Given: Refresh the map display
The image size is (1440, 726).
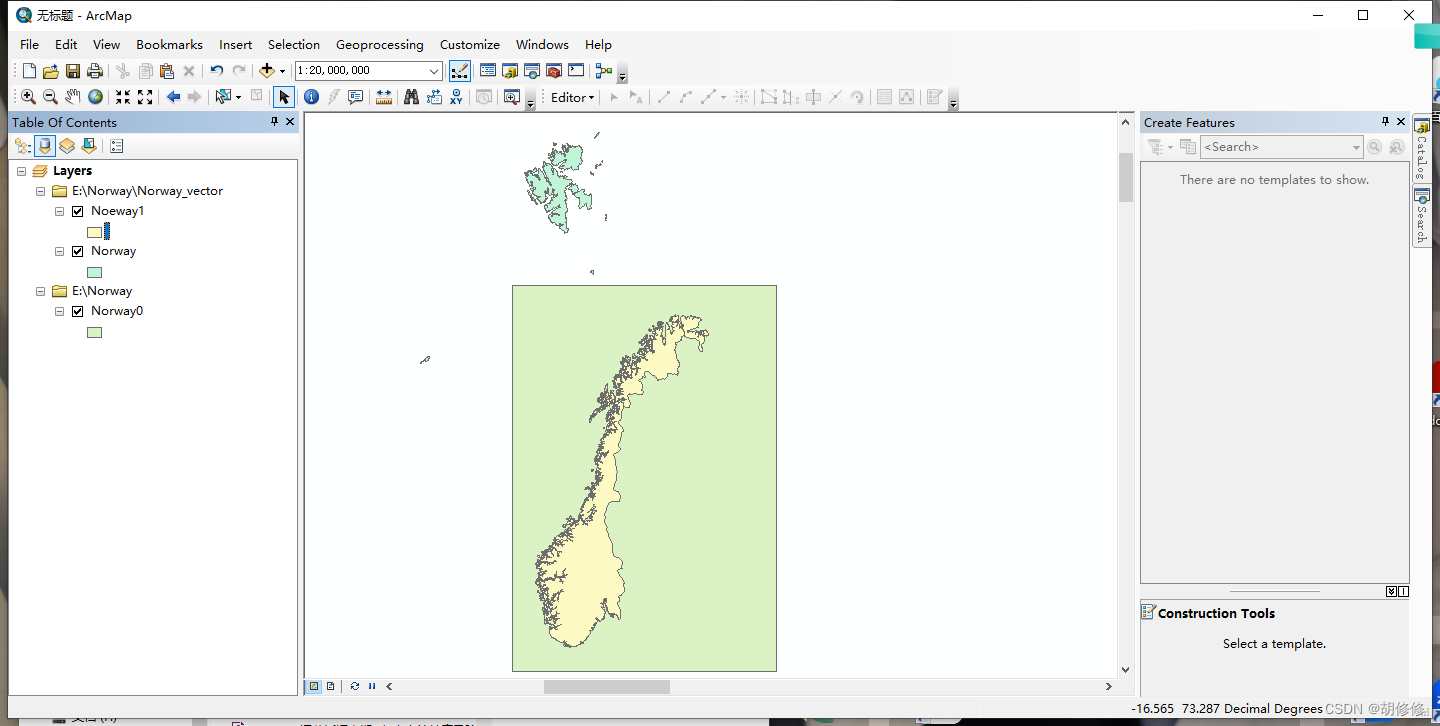Looking at the screenshot, I should click(355, 686).
